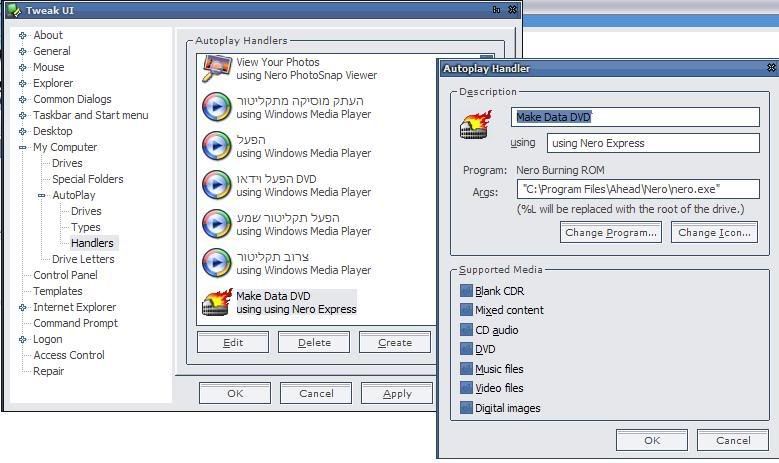The width and height of the screenshot is (779, 463).
Task: Click the Delete handler button
Action: (x=314, y=342)
